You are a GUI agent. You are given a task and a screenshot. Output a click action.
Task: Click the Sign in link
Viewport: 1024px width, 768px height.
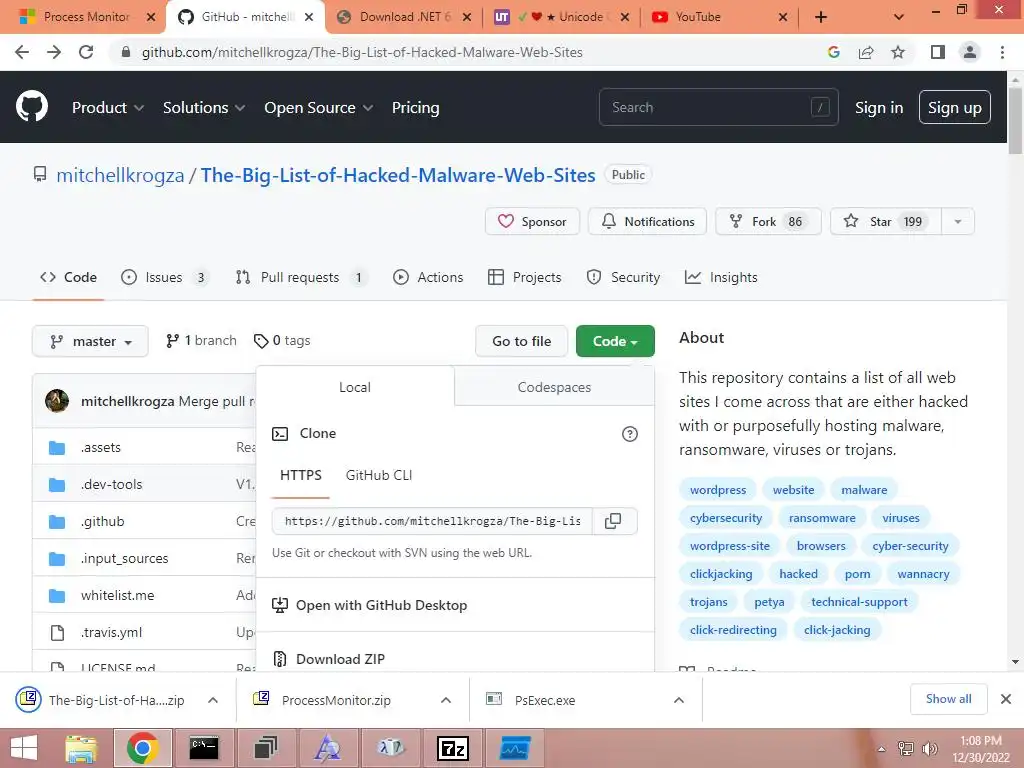879,108
